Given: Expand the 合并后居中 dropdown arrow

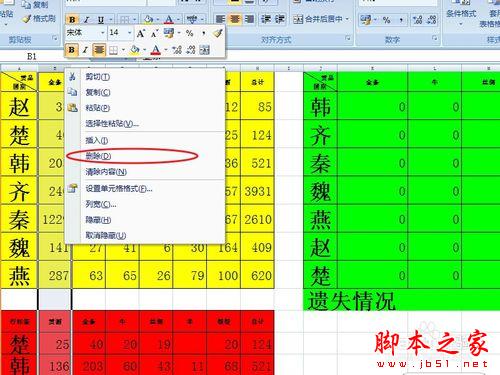Looking at the screenshot, I should (x=347, y=19).
